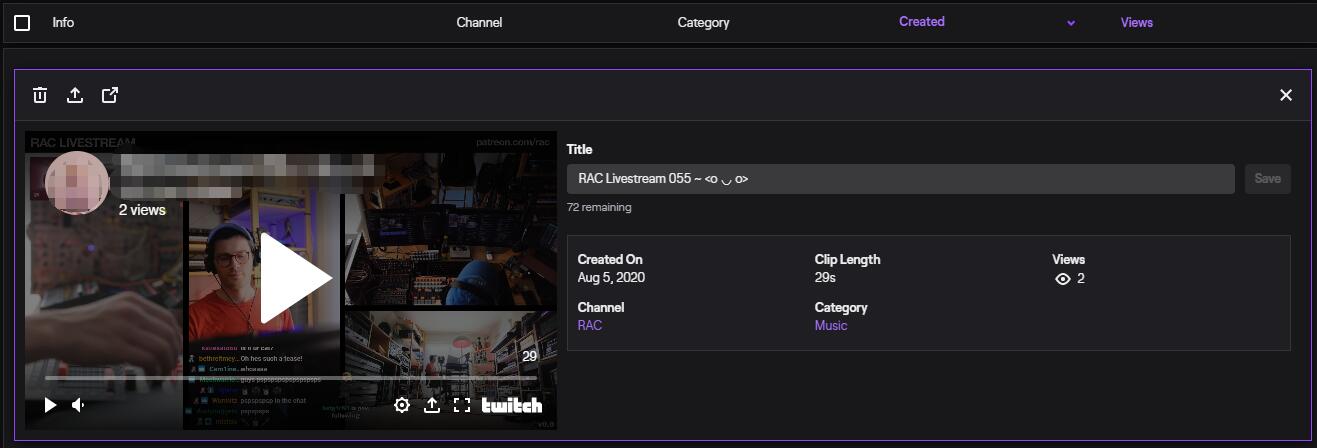Open clip in new window icon
The height and width of the screenshot is (448, 1317).
tap(110, 95)
